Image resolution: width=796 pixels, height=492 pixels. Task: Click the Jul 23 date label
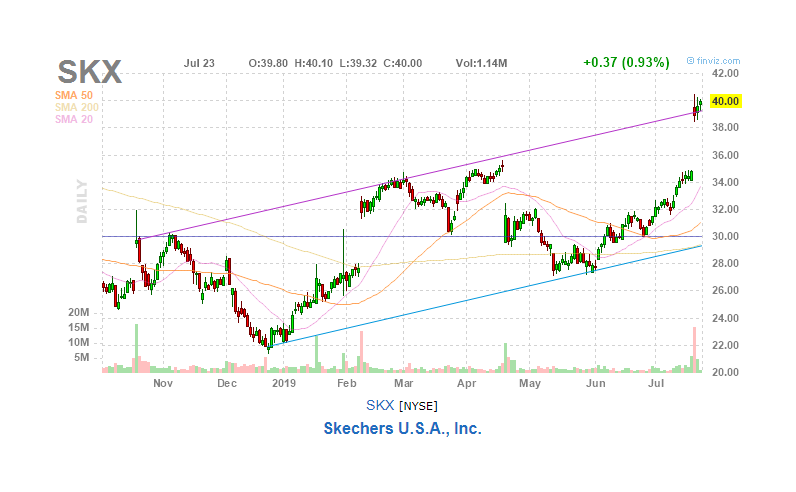(199, 63)
